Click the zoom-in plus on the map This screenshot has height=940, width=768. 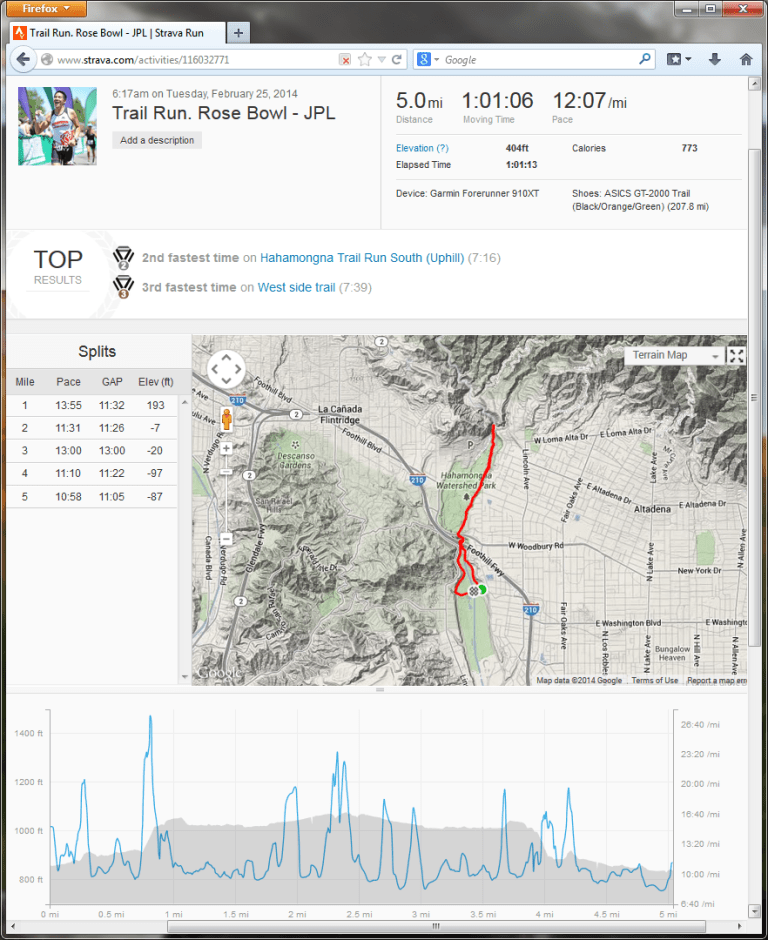[x=226, y=447]
